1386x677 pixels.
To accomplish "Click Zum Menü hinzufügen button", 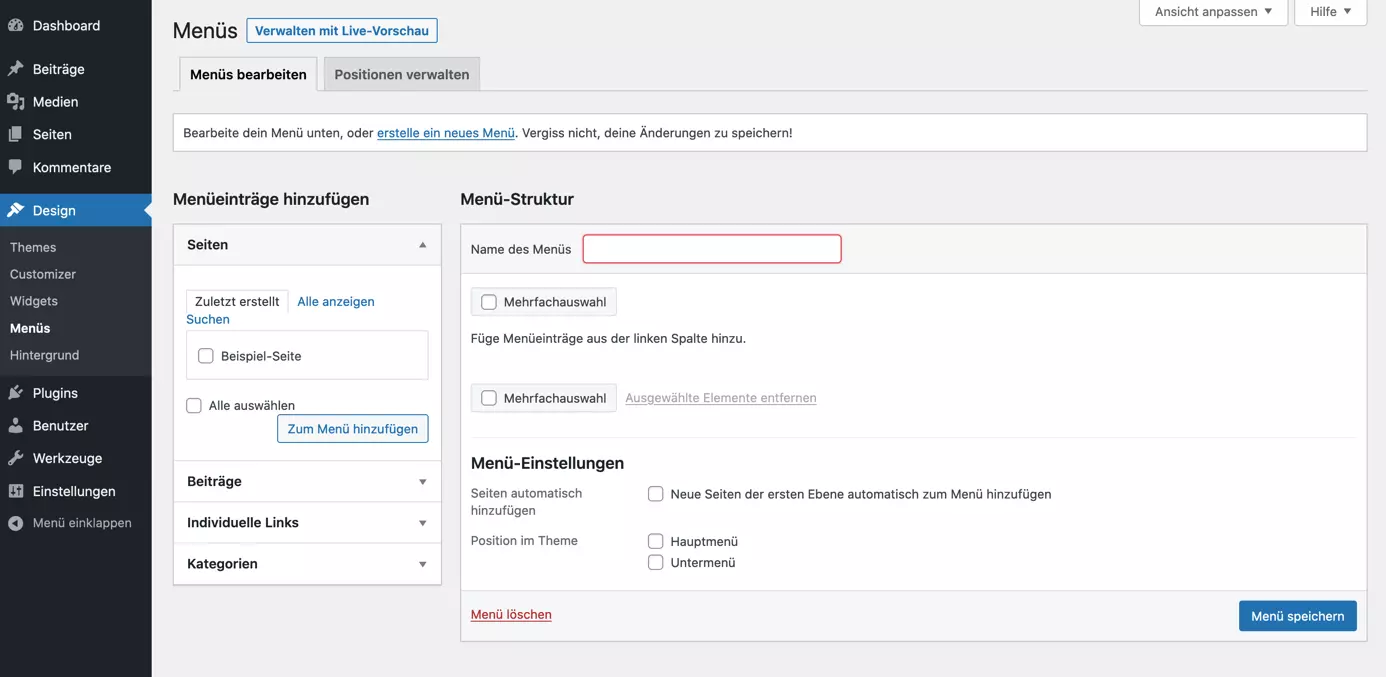I will click(353, 429).
